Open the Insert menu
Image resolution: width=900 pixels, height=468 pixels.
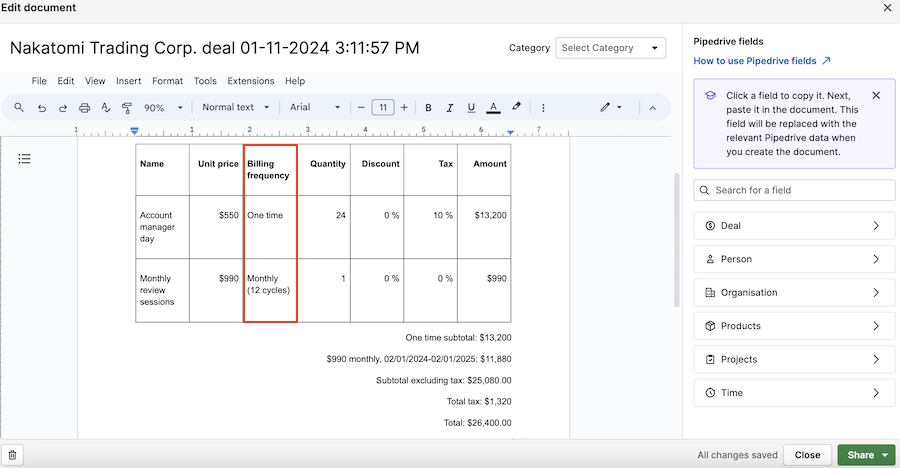pos(129,81)
